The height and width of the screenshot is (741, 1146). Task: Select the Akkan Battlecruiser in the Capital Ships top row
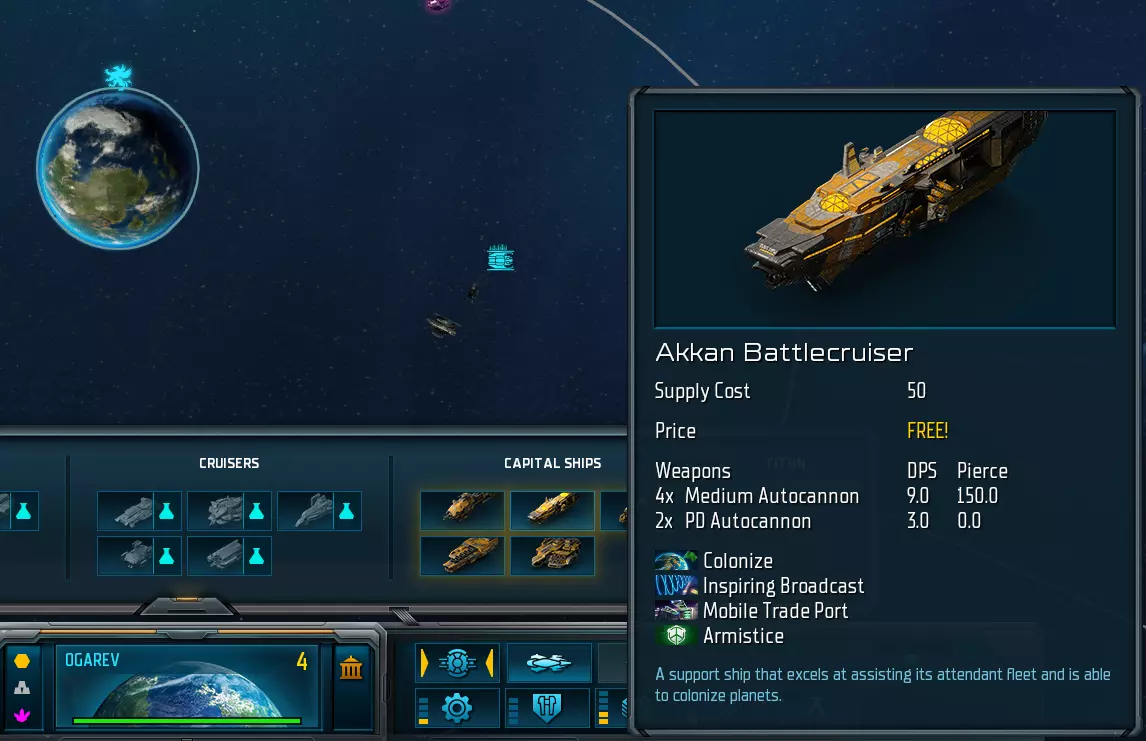[552, 510]
